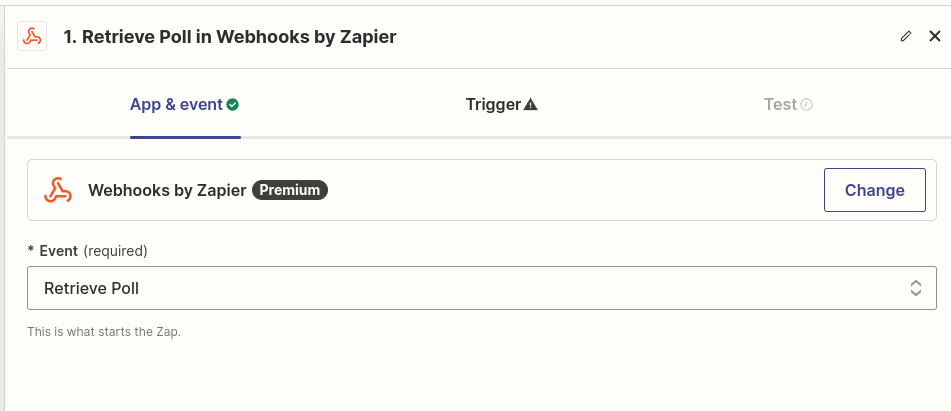Image resolution: width=951 pixels, height=411 pixels.
Task: Close the step editor panel
Action: tap(935, 37)
